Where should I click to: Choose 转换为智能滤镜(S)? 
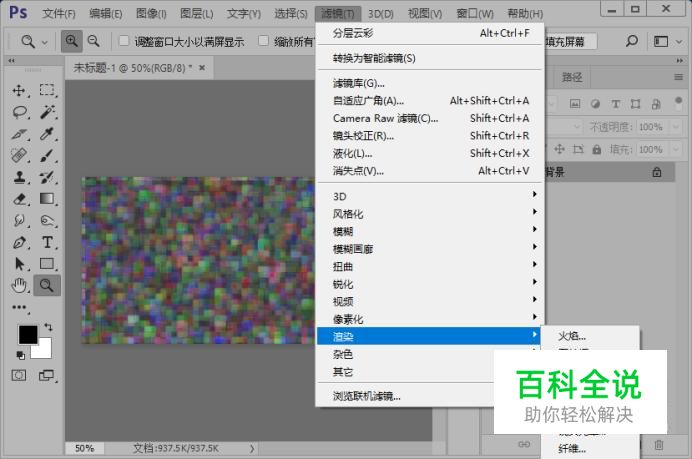[x=430, y=58]
